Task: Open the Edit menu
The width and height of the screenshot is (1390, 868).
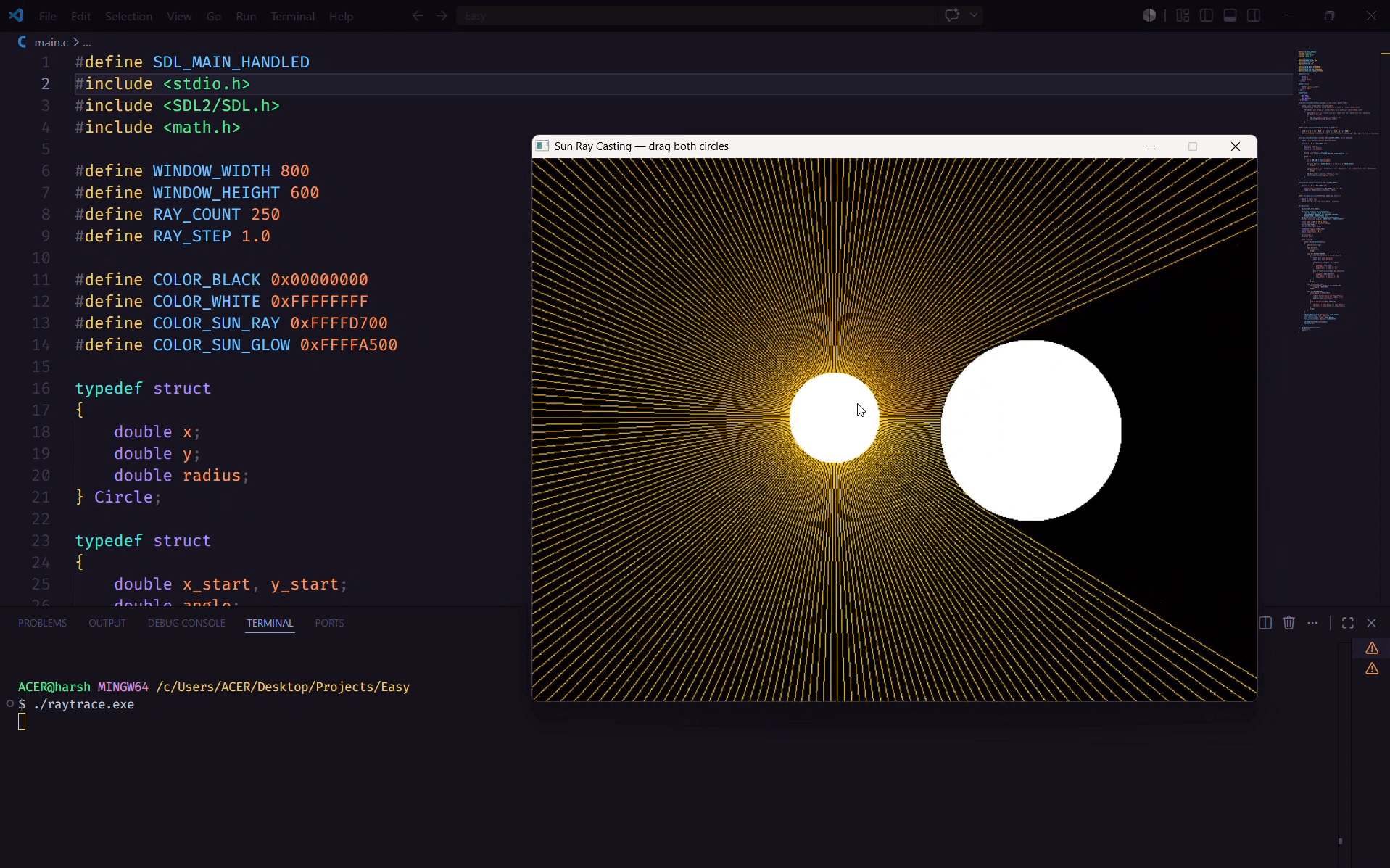Action: (x=80, y=16)
